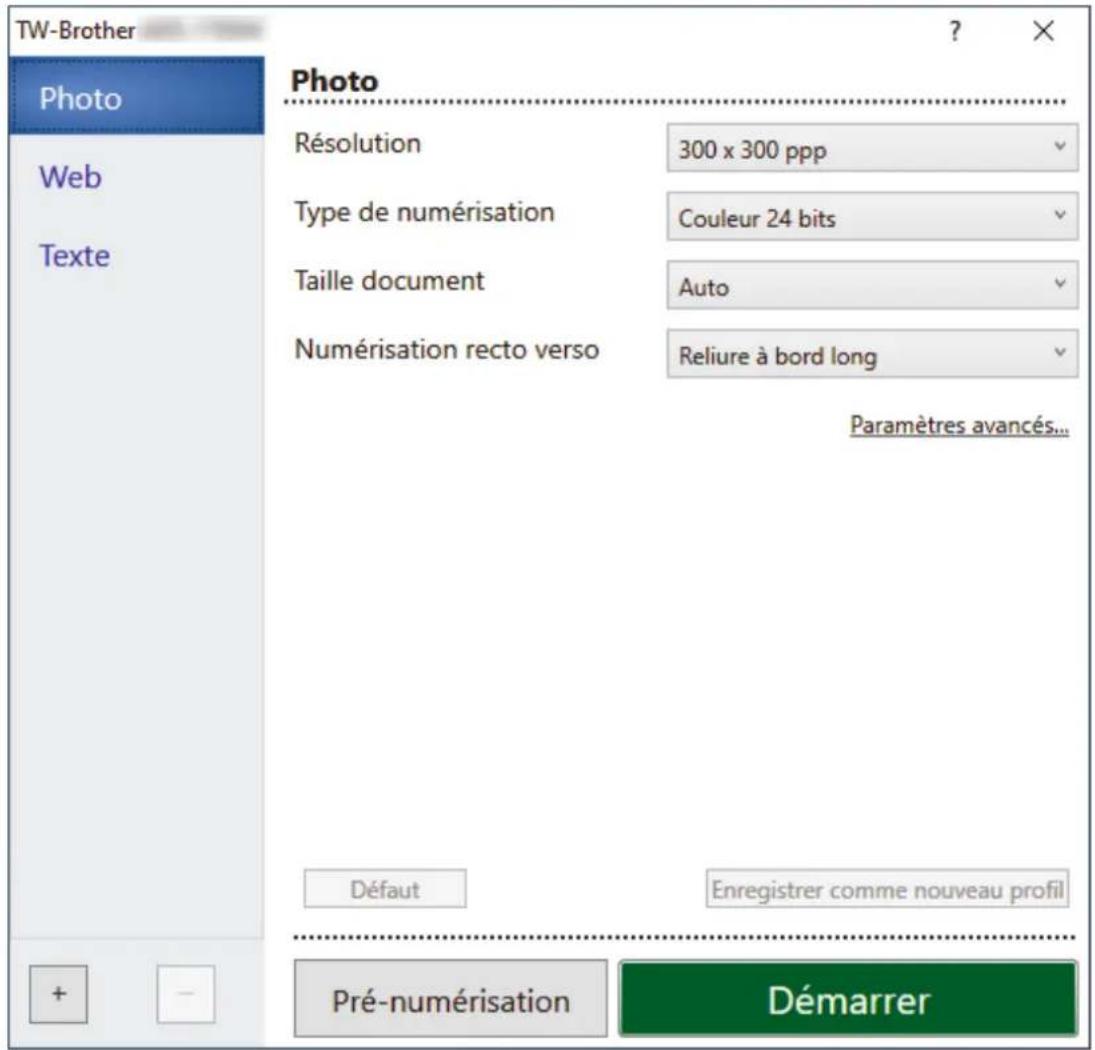The height and width of the screenshot is (1050, 1095).
Task: Open the Auto document size dropdown
Action: (x=872, y=285)
